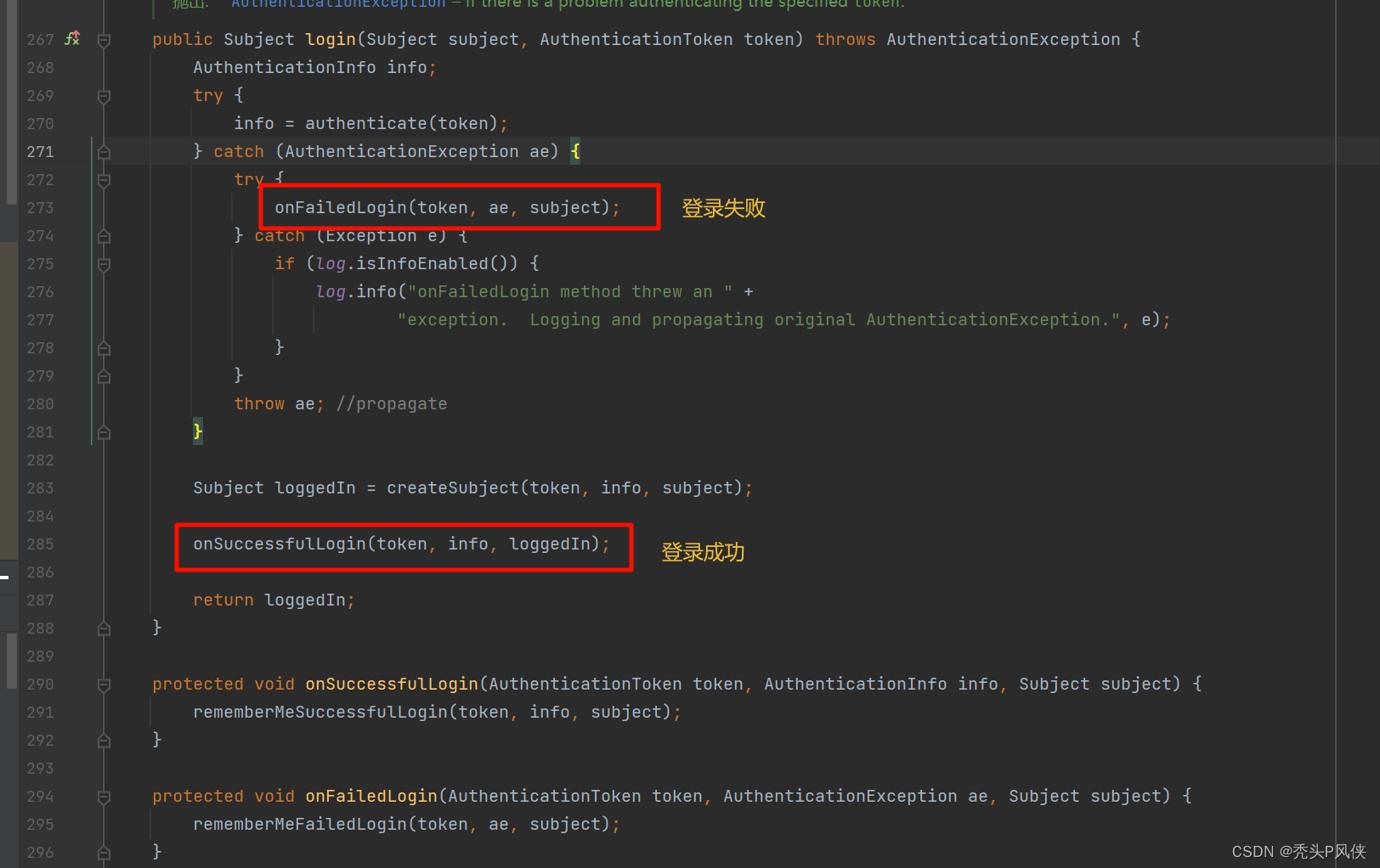Click rememberMeFailedLogin on line 295
Screen dimensions: 1380x868
point(300,824)
